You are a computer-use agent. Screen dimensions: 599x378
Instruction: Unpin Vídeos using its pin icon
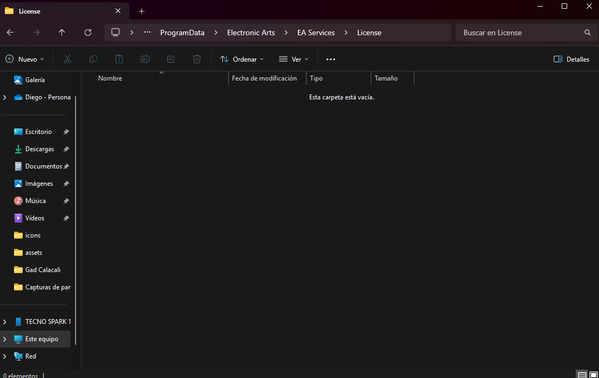(x=66, y=218)
